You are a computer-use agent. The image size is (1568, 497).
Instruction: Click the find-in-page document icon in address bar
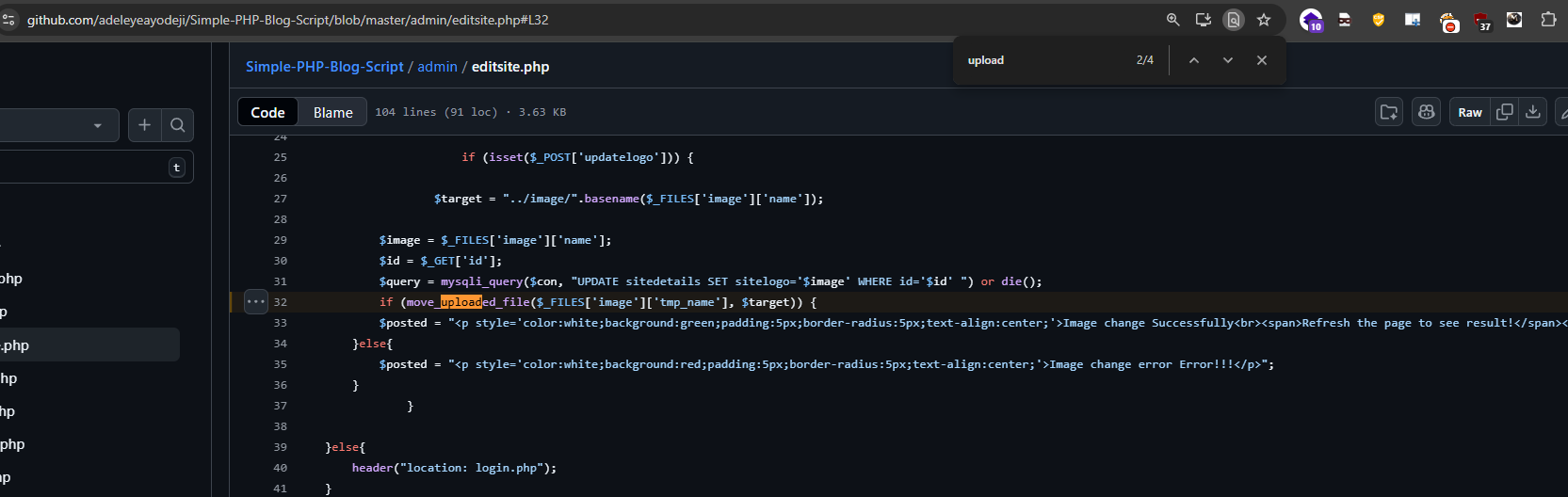(x=1233, y=19)
